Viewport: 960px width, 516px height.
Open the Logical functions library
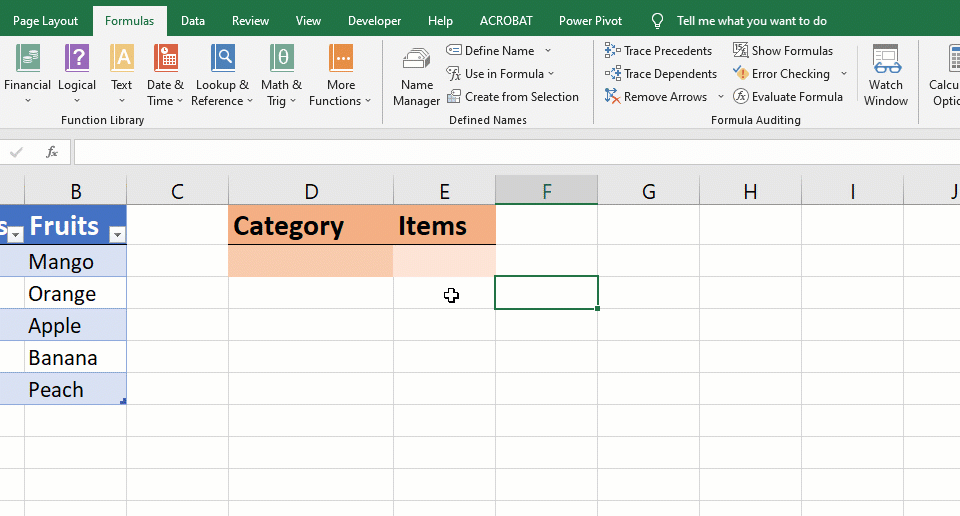[77, 75]
